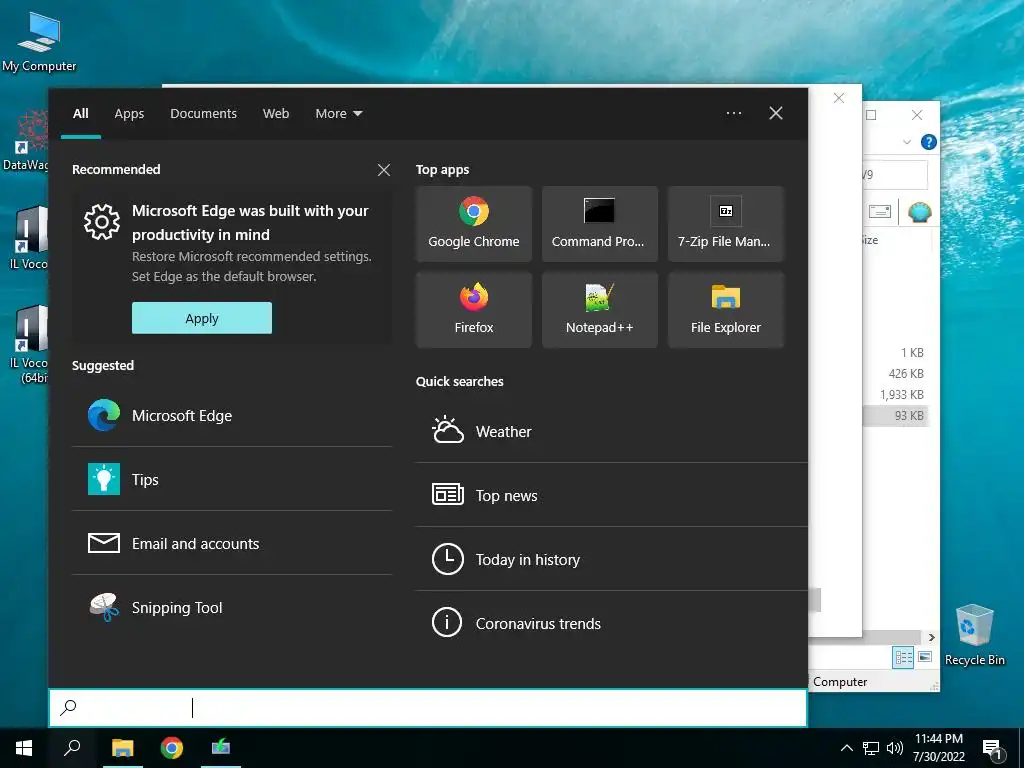Click Apply to restore Edge settings
Viewport: 1024px width, 768px height.
(x=202, y=318)
